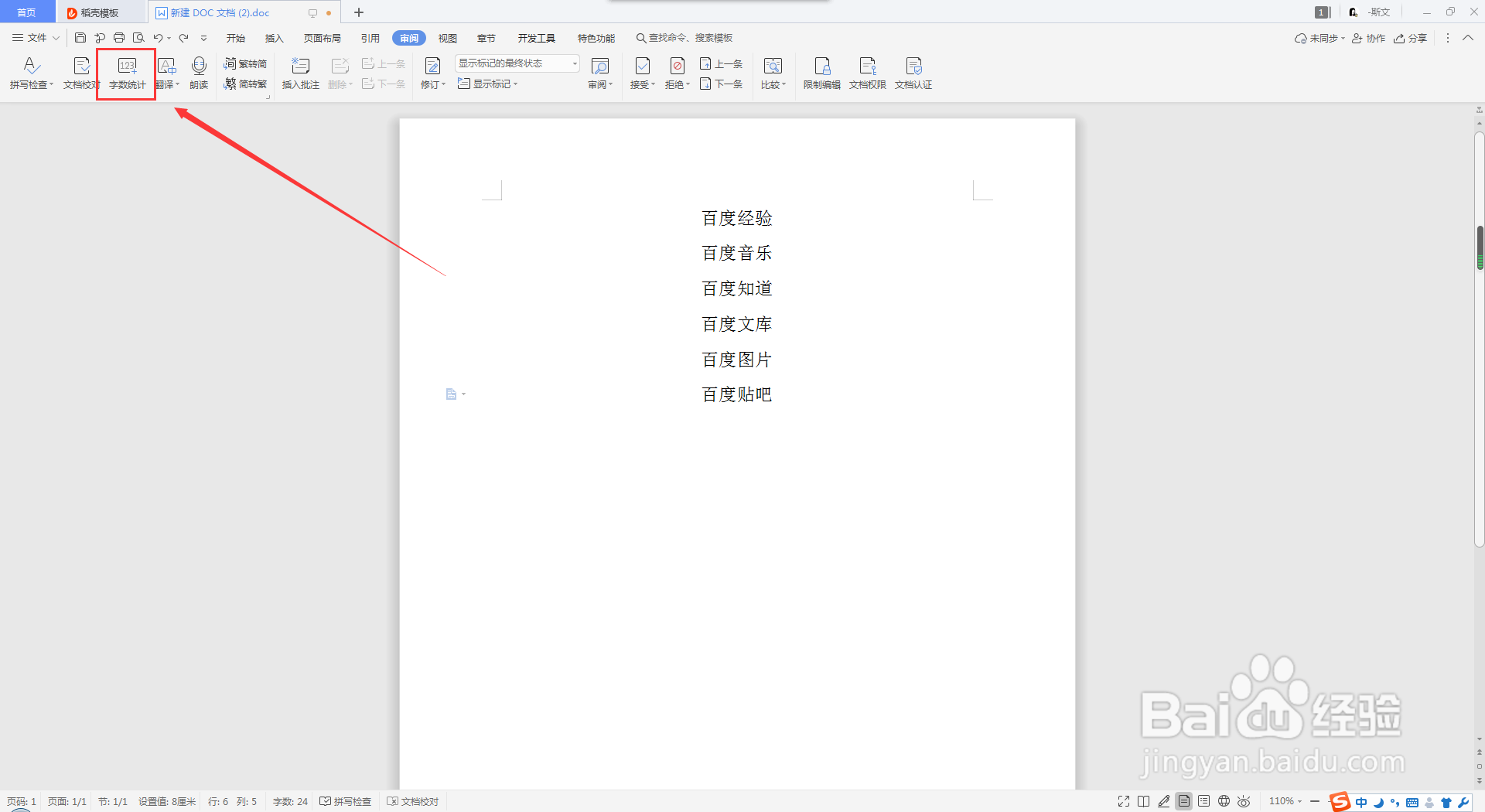The width and height of the screenshot is (1485, 812).
Task: Open the 文件 menu dropdown
Action: [36, 37]
